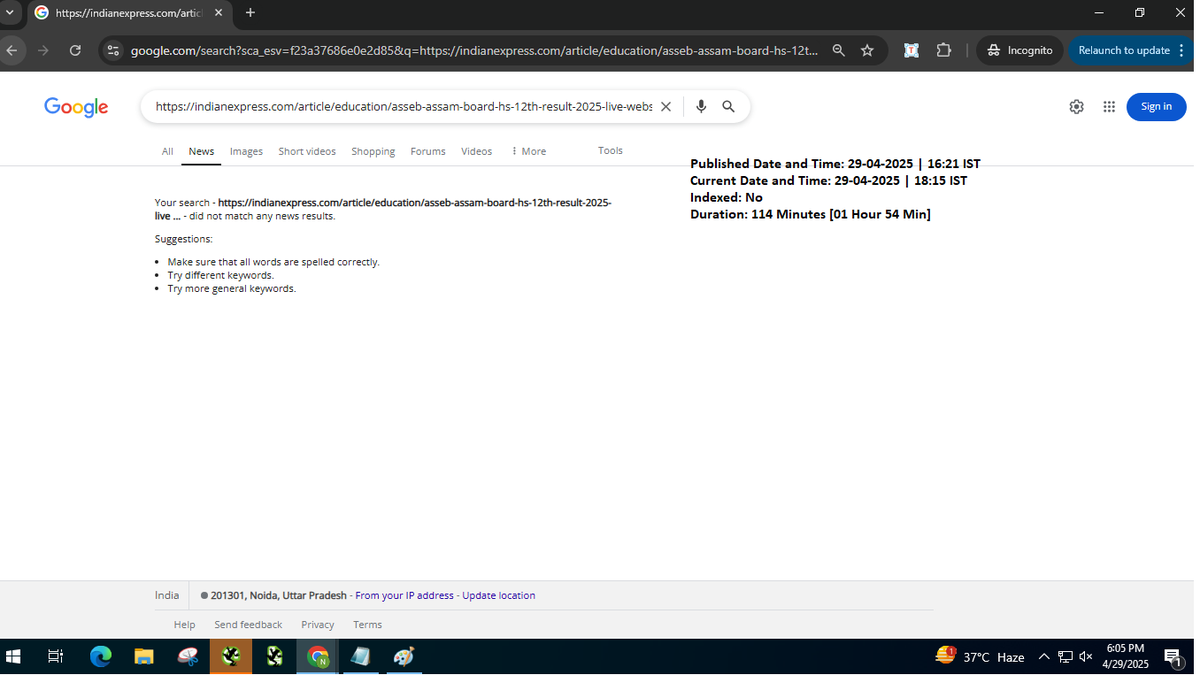1200x675 pixels.
Task: Click the text "Indexed: No"
Action: tap(726, 197)
